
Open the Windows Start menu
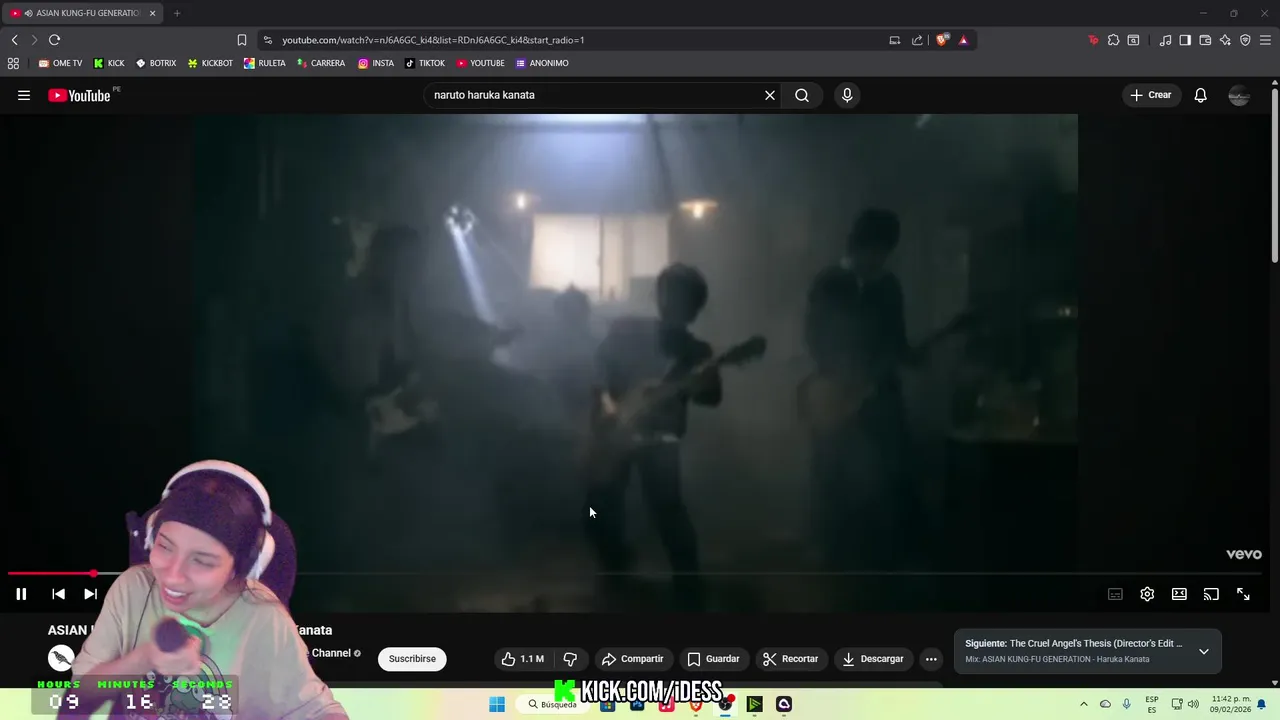coord(497,704)
